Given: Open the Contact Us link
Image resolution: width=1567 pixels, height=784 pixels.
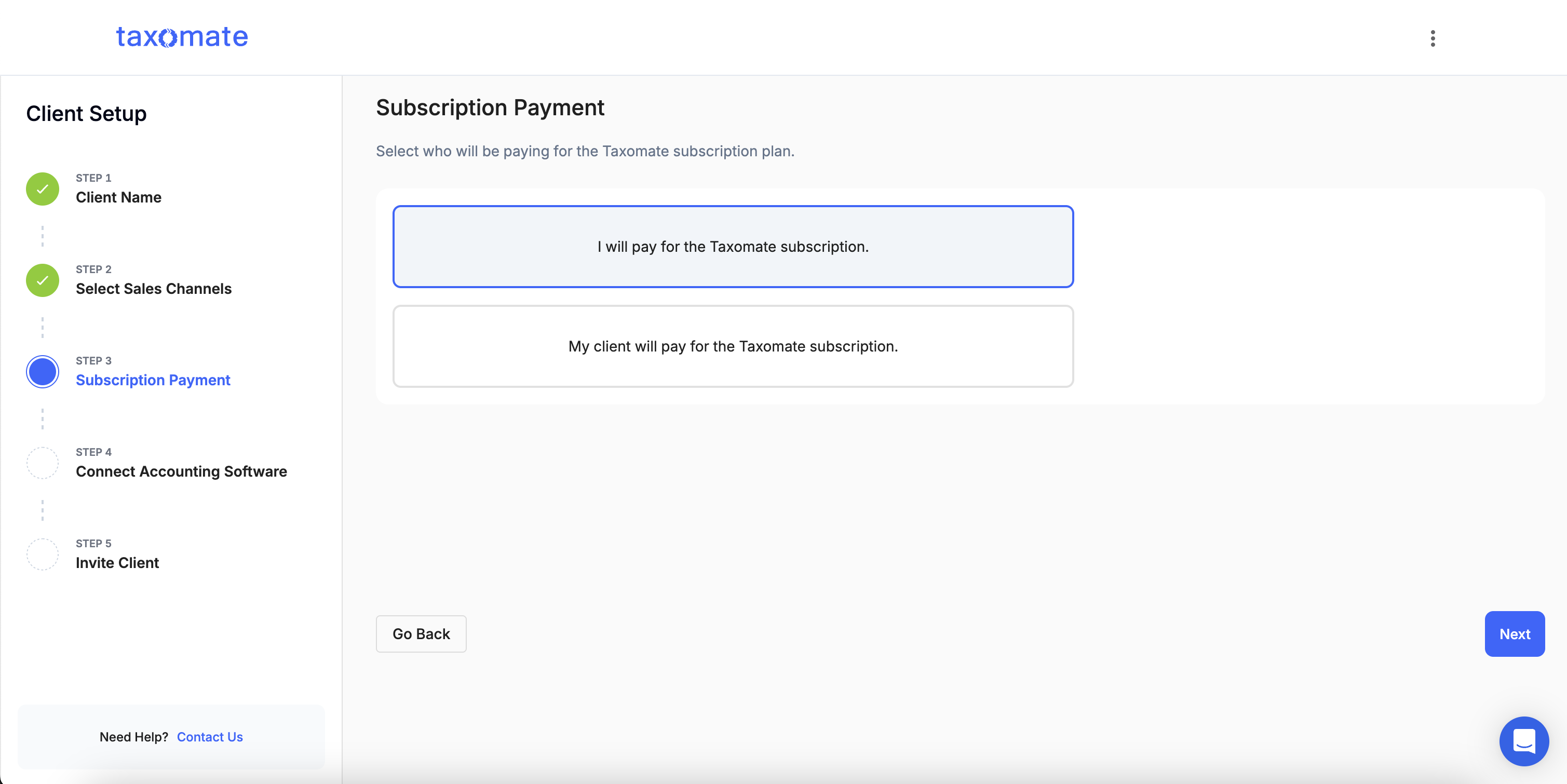Looking at the screenshot, I should click(x=210, y=737).
